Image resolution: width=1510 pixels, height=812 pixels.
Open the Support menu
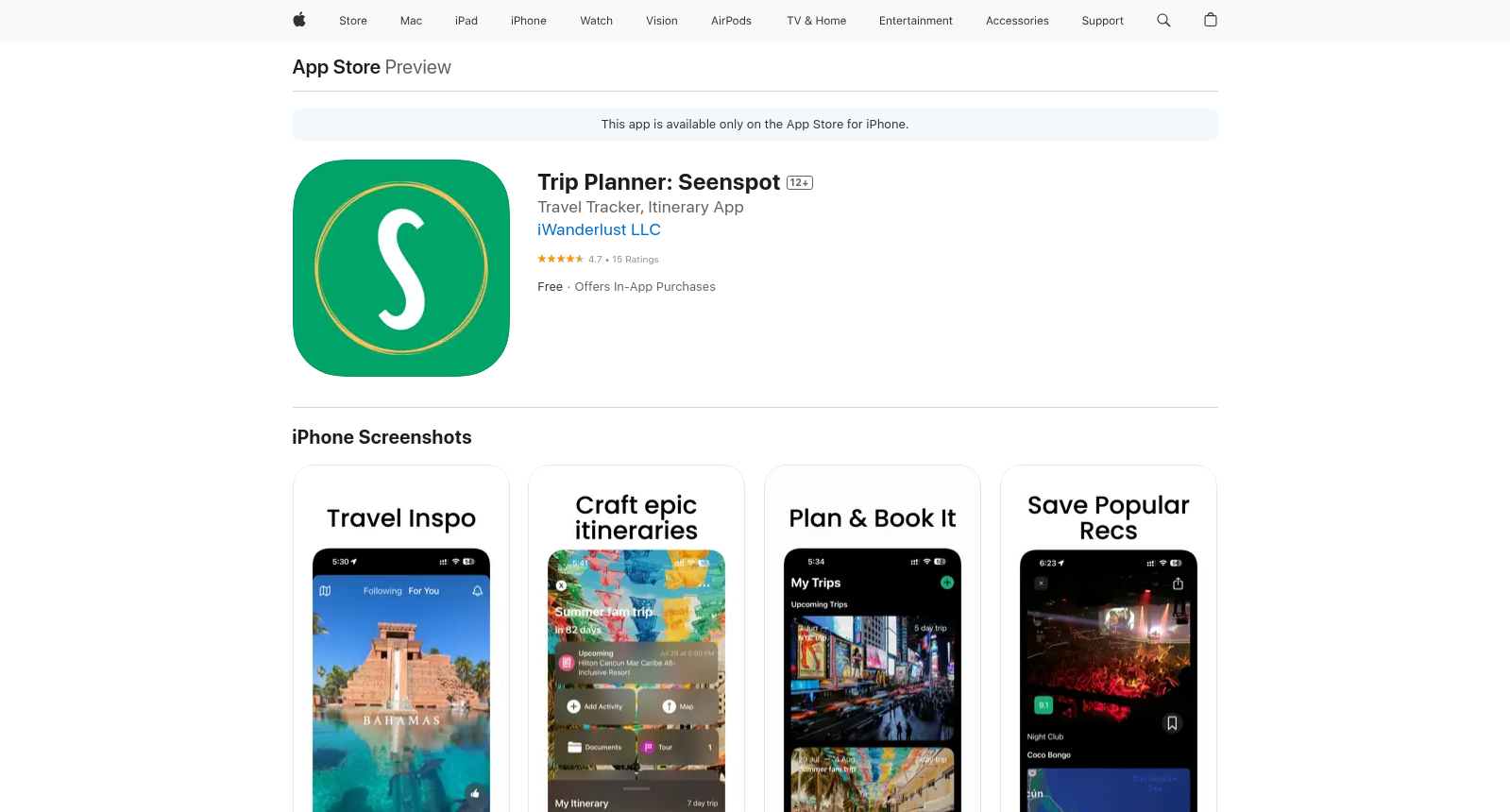pyautogui.click(x=1103, y=21)
